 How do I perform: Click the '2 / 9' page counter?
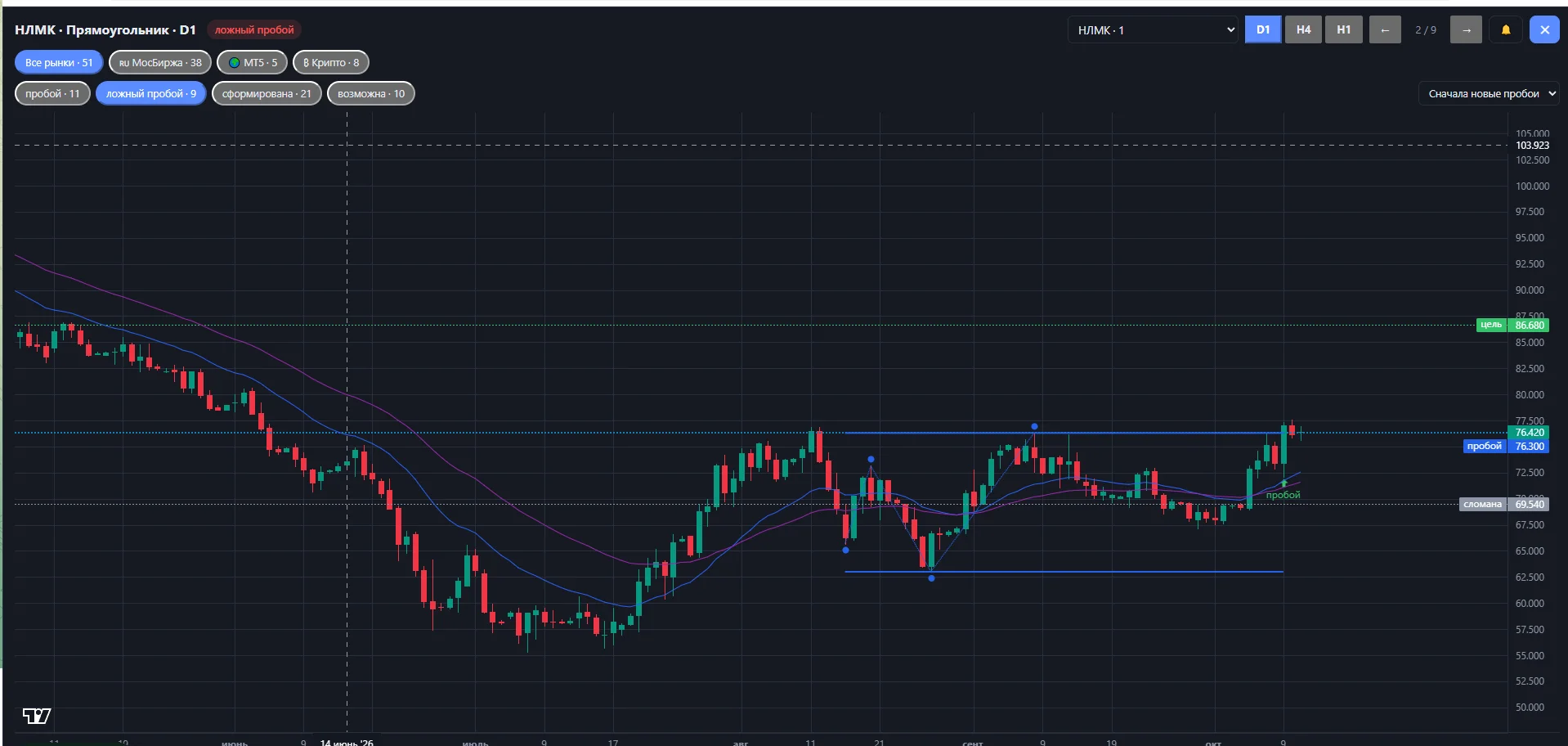pyautogui.click(x=1426, y=30)
